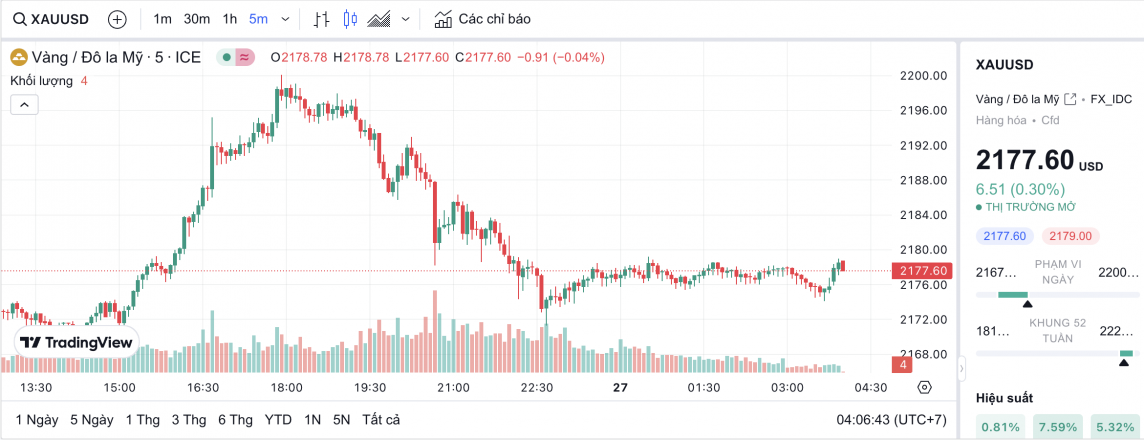
Task: Select the Bars chart style icon
Action: click(x=321, y=19)
